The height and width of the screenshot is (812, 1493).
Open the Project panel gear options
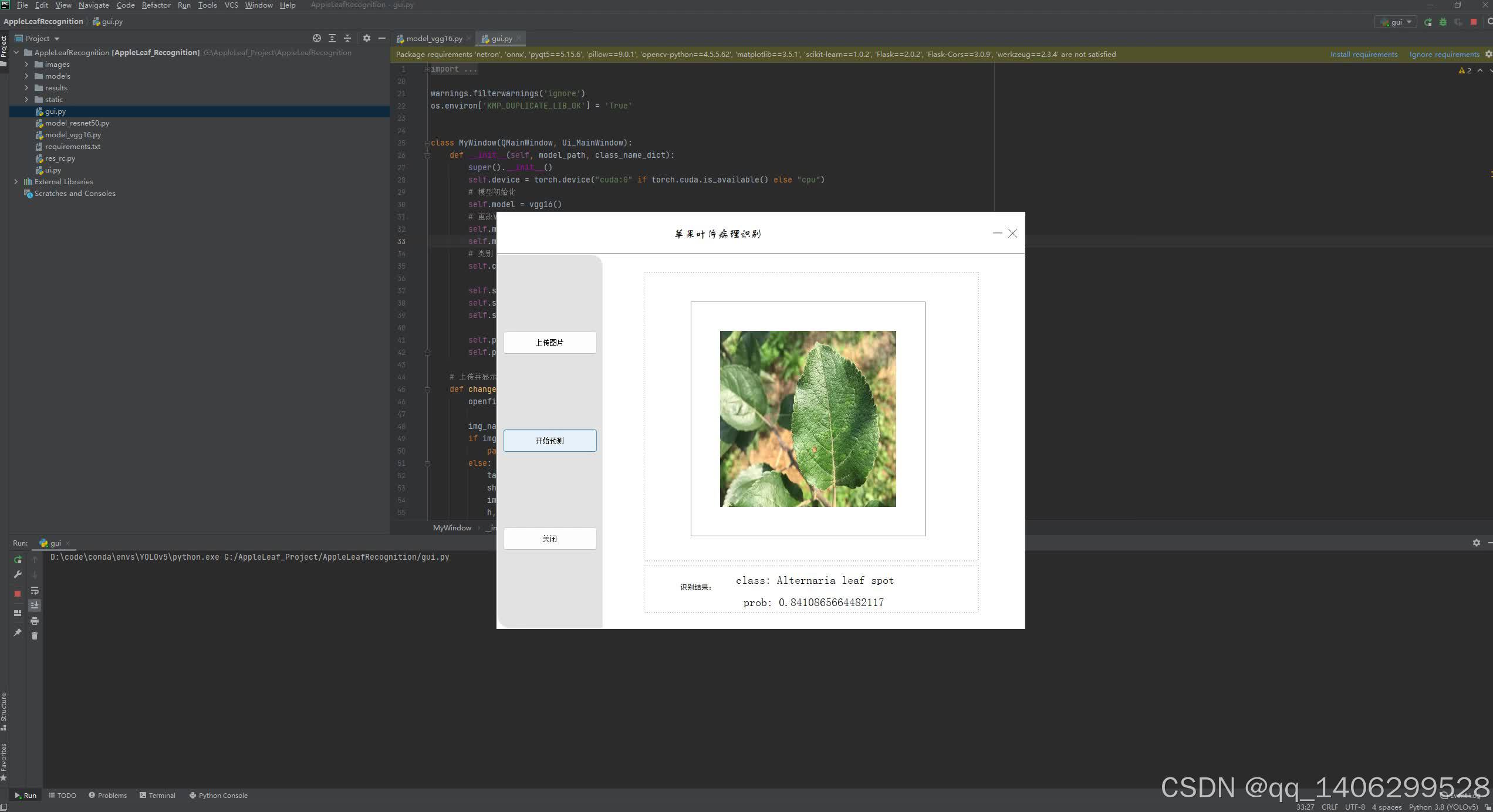click(367, 38)
